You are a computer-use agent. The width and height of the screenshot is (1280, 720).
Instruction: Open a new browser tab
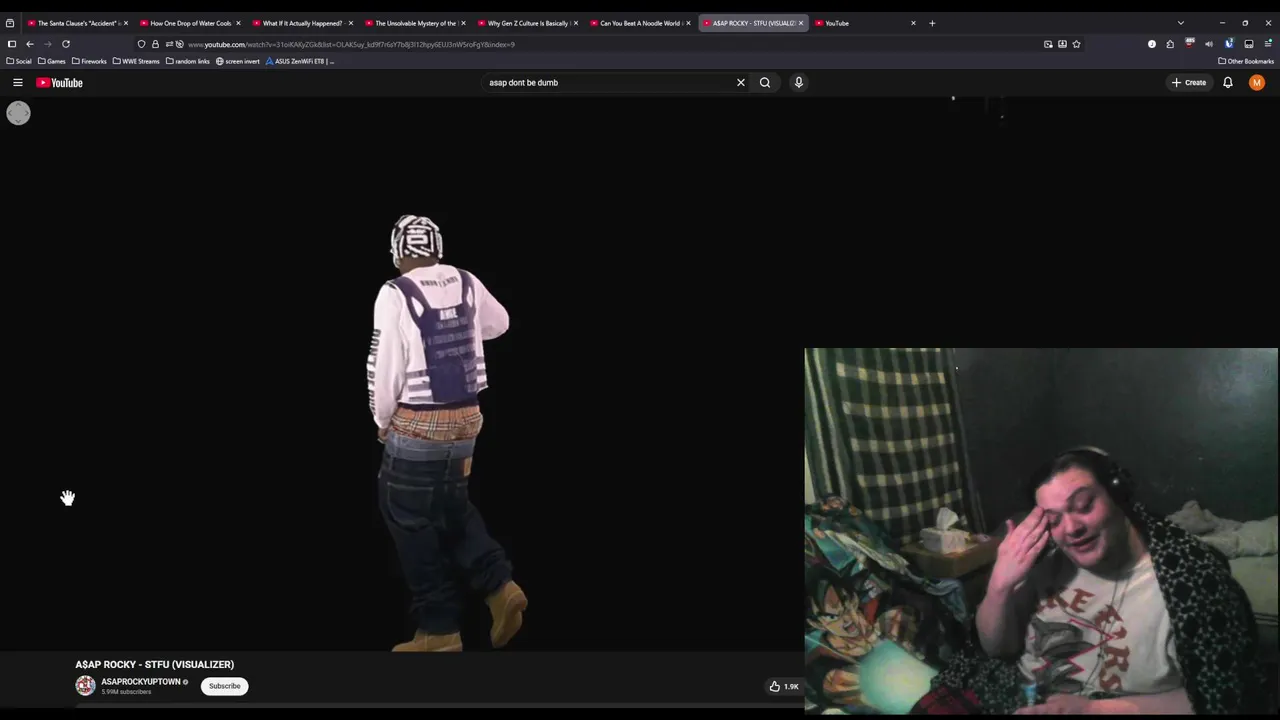[932, 23]
